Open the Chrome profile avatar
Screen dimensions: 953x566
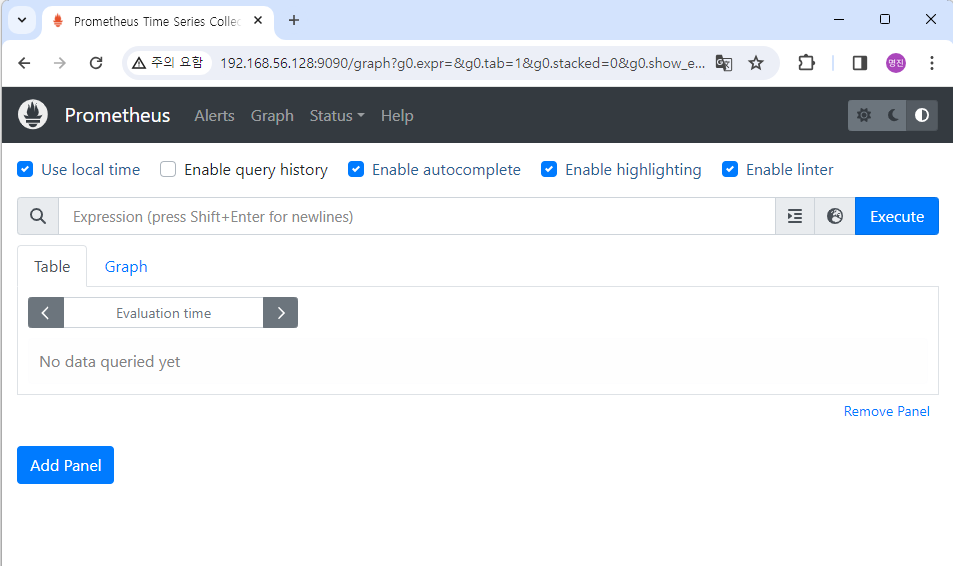click(x=896, y=63)
